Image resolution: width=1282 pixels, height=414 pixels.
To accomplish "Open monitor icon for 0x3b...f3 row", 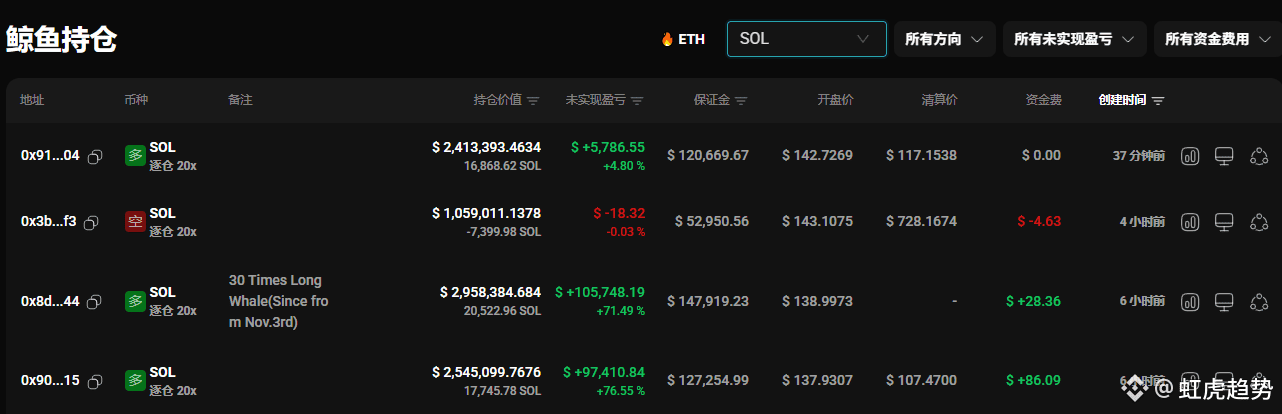I will tap(1223, 222).
